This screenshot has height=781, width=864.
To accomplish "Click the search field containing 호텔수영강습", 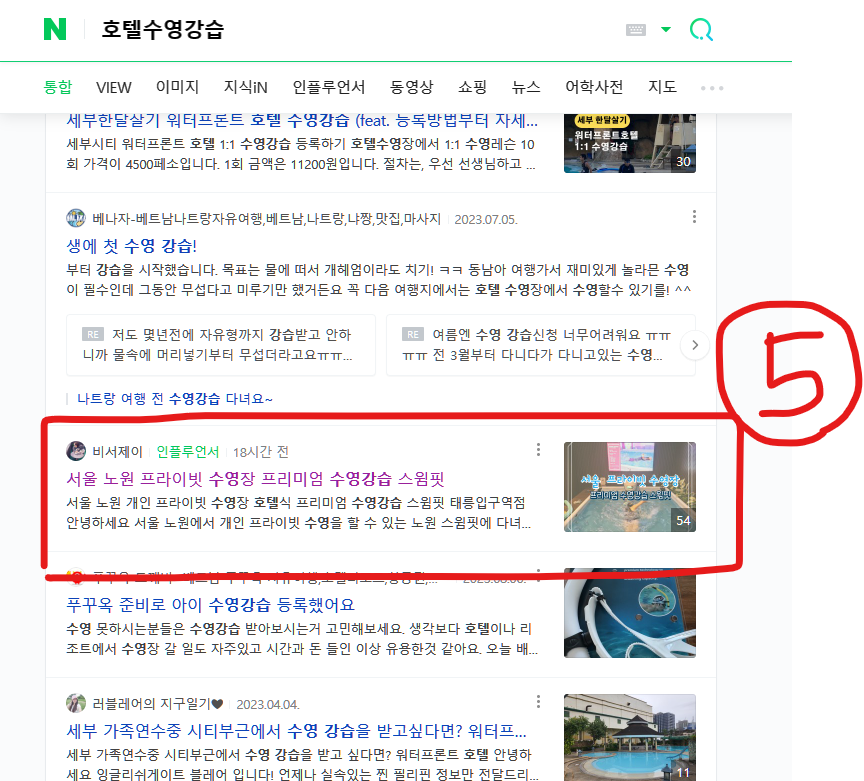I will 353,29.
